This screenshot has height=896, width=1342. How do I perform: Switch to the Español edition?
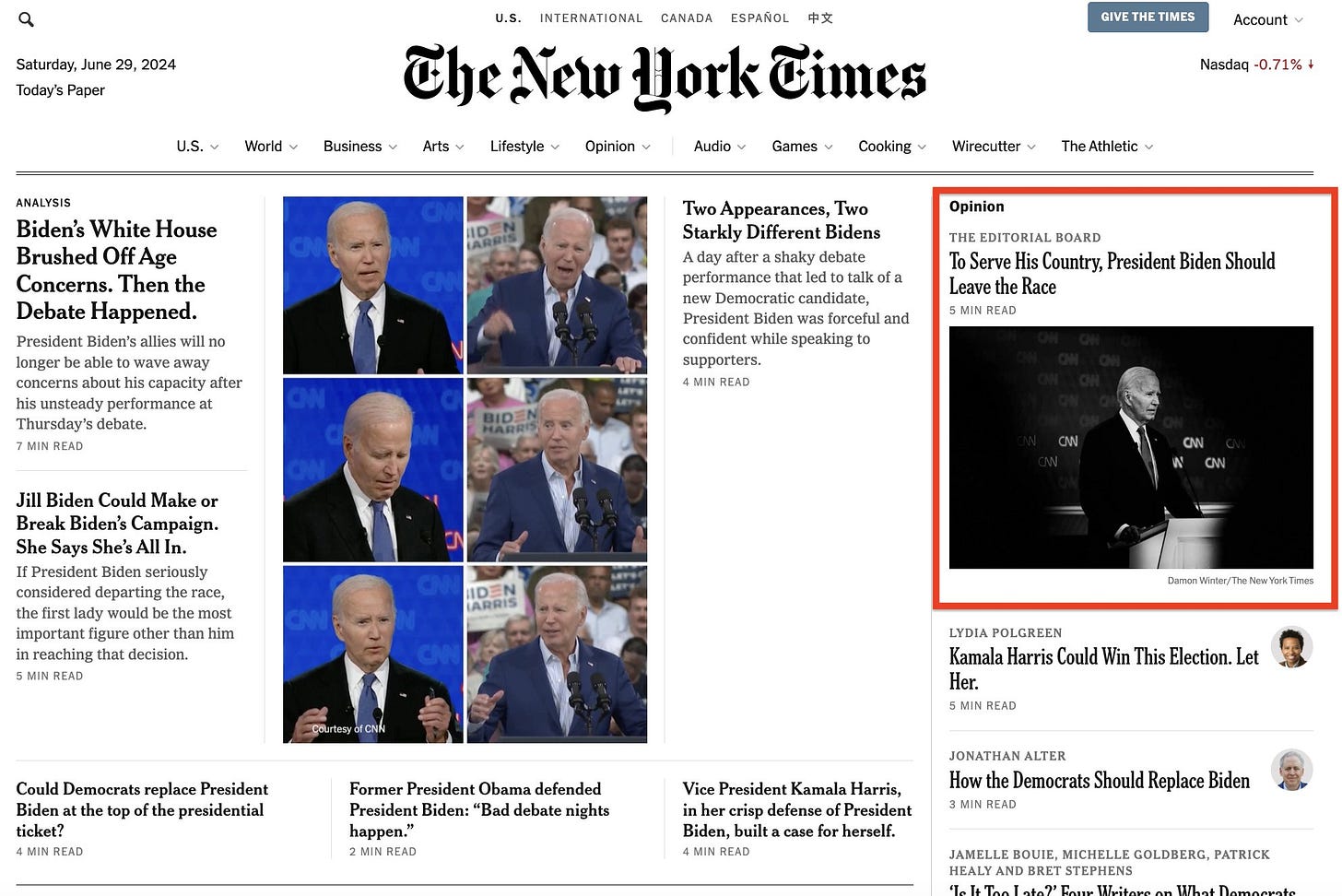point(759,18)
